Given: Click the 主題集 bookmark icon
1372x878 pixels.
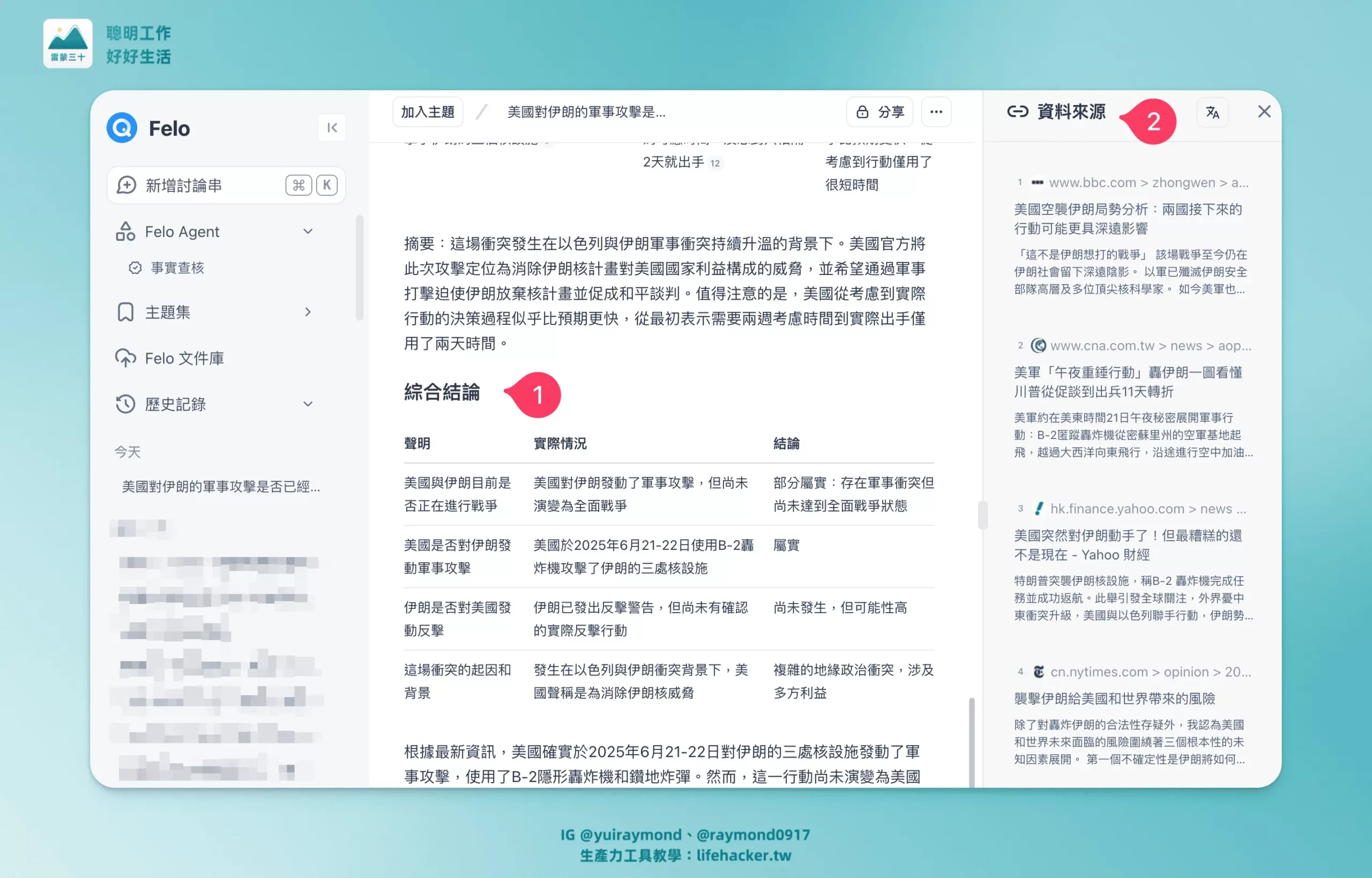Looking at the screenshot, I should (125, 312).
